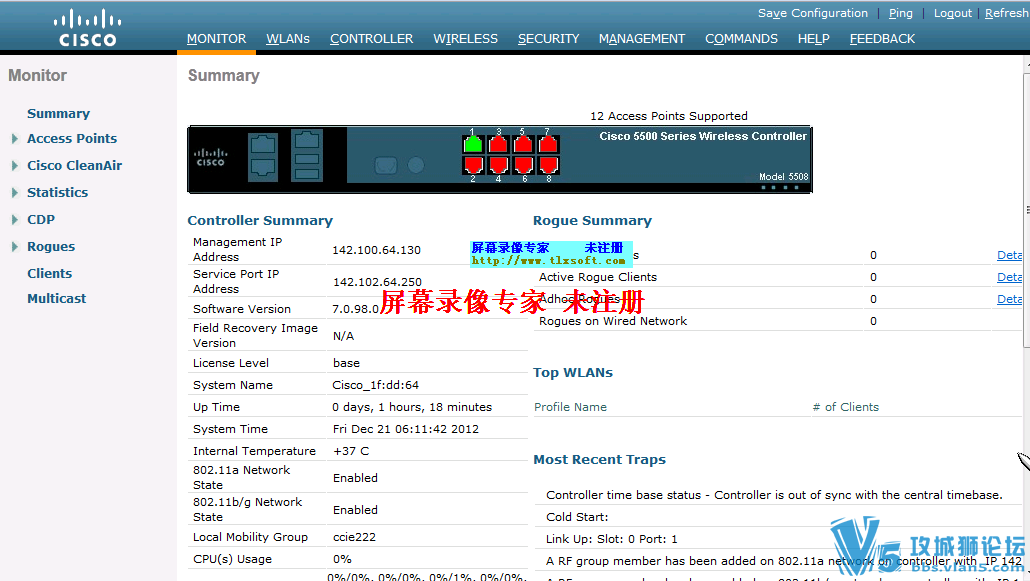This screenshot has height=581, width=1030.
Task: Open Detail link in first rogue row
Action: pyautogui.click(x=1010, y=255)
